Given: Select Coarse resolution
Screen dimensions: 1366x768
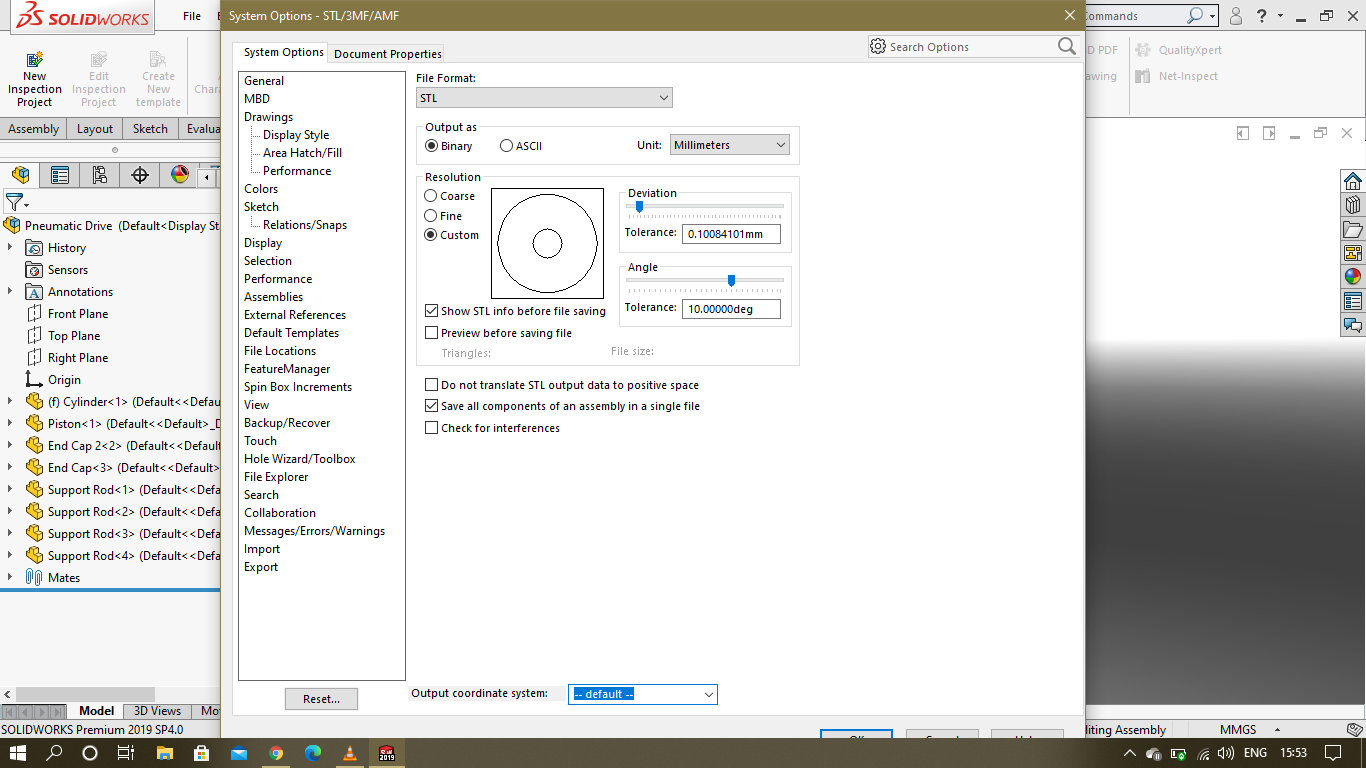Looking at the screenshot, I should pos(431,196).
